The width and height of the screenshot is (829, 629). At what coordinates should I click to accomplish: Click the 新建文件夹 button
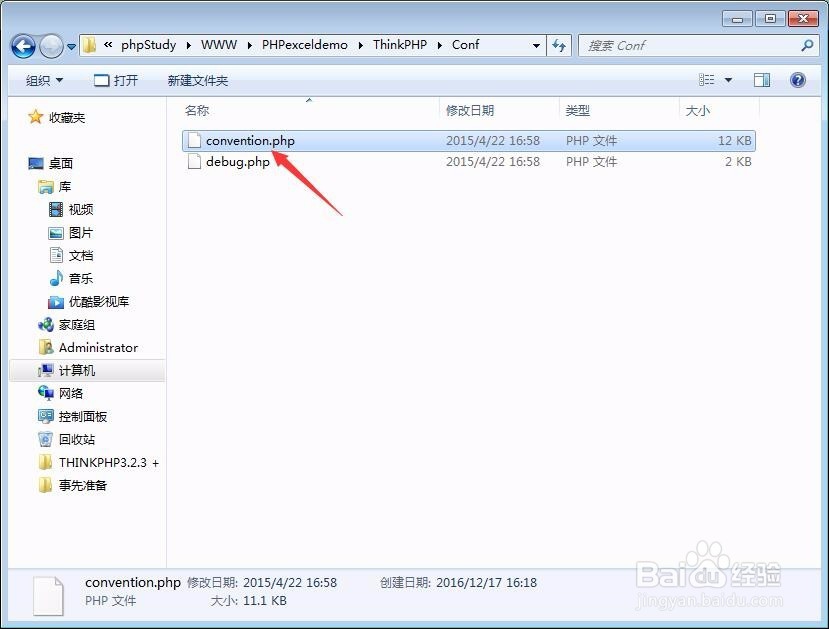click(x=196, y=80)
